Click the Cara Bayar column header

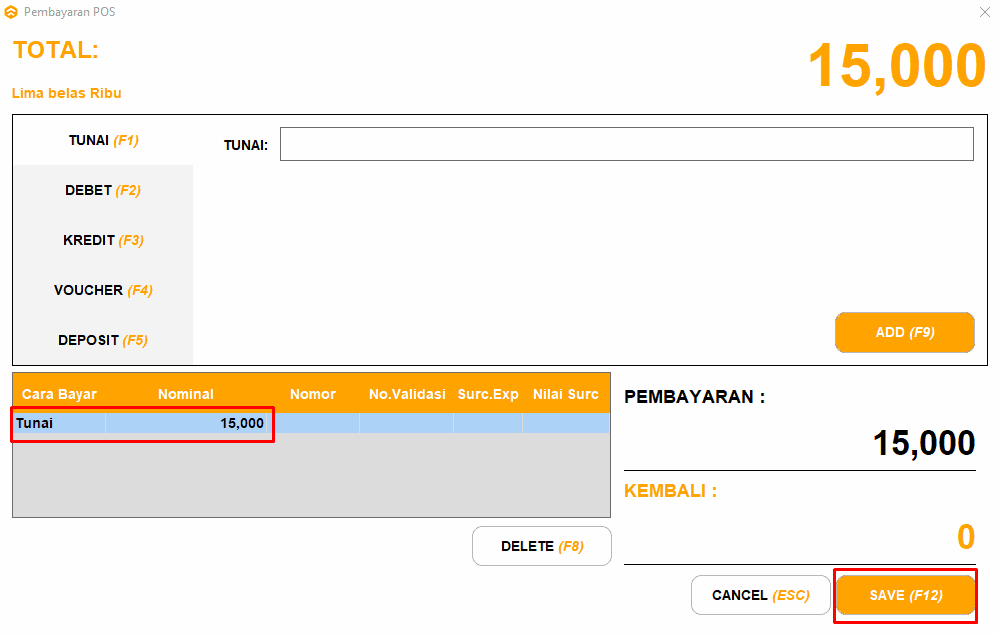tap(59, 394)
